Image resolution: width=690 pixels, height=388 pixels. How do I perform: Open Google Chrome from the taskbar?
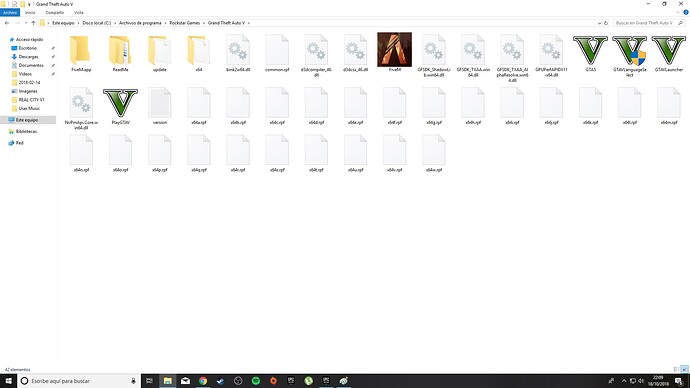(x=203, y=381)
